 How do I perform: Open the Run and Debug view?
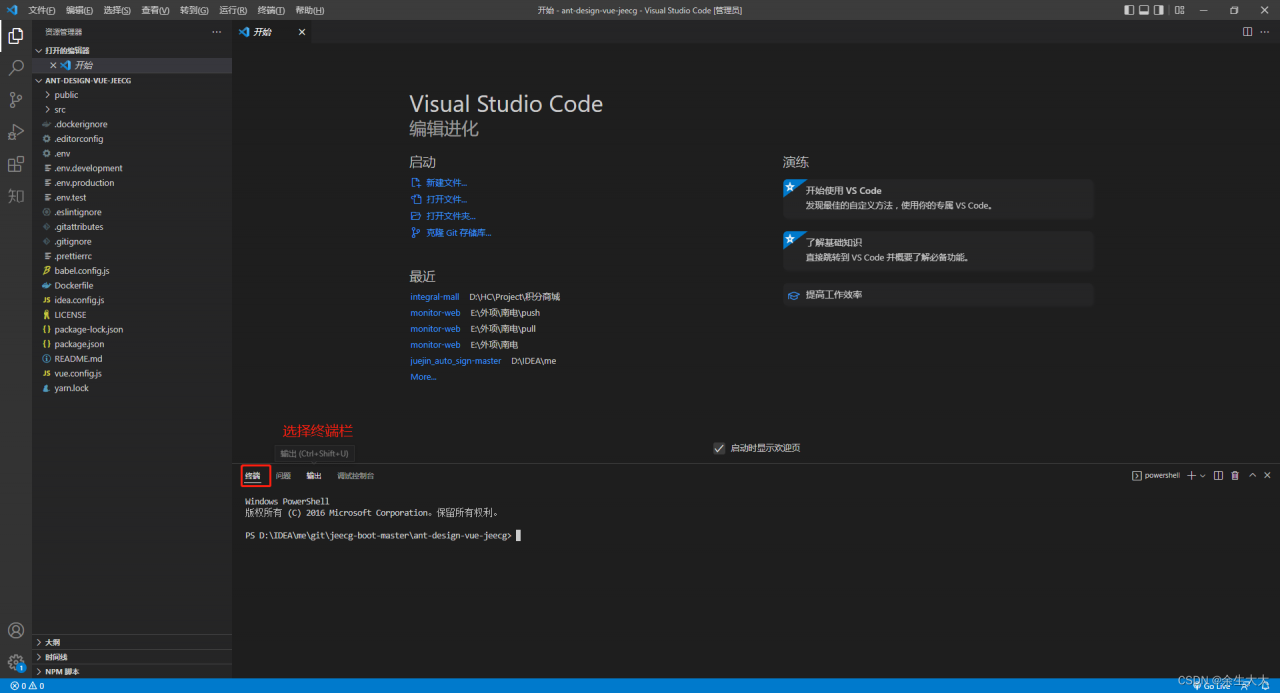[16, 132]
